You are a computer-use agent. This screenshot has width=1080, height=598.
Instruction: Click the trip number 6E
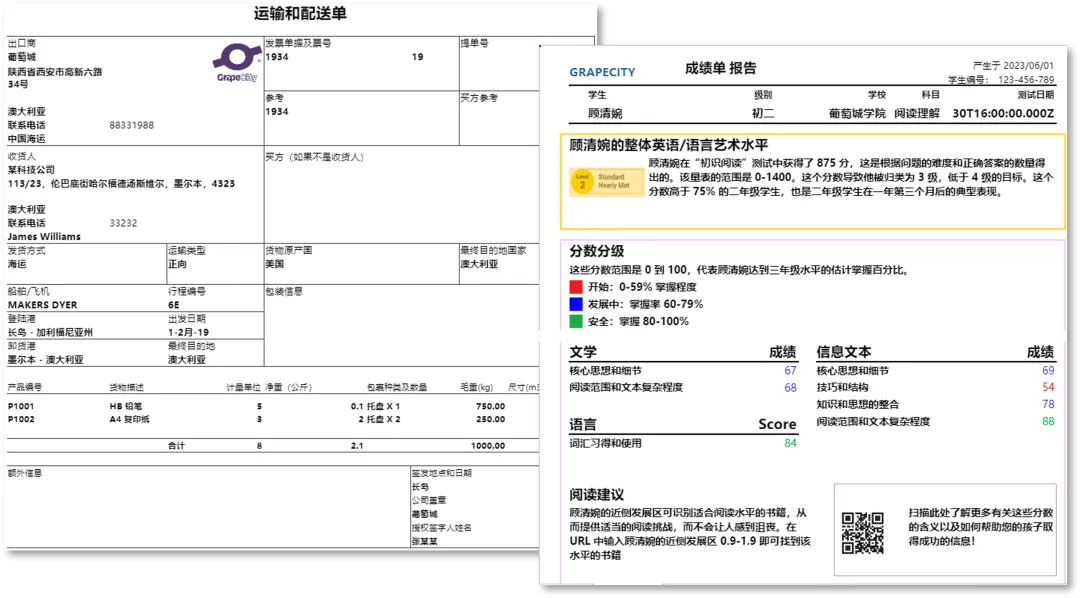point(174,305)
